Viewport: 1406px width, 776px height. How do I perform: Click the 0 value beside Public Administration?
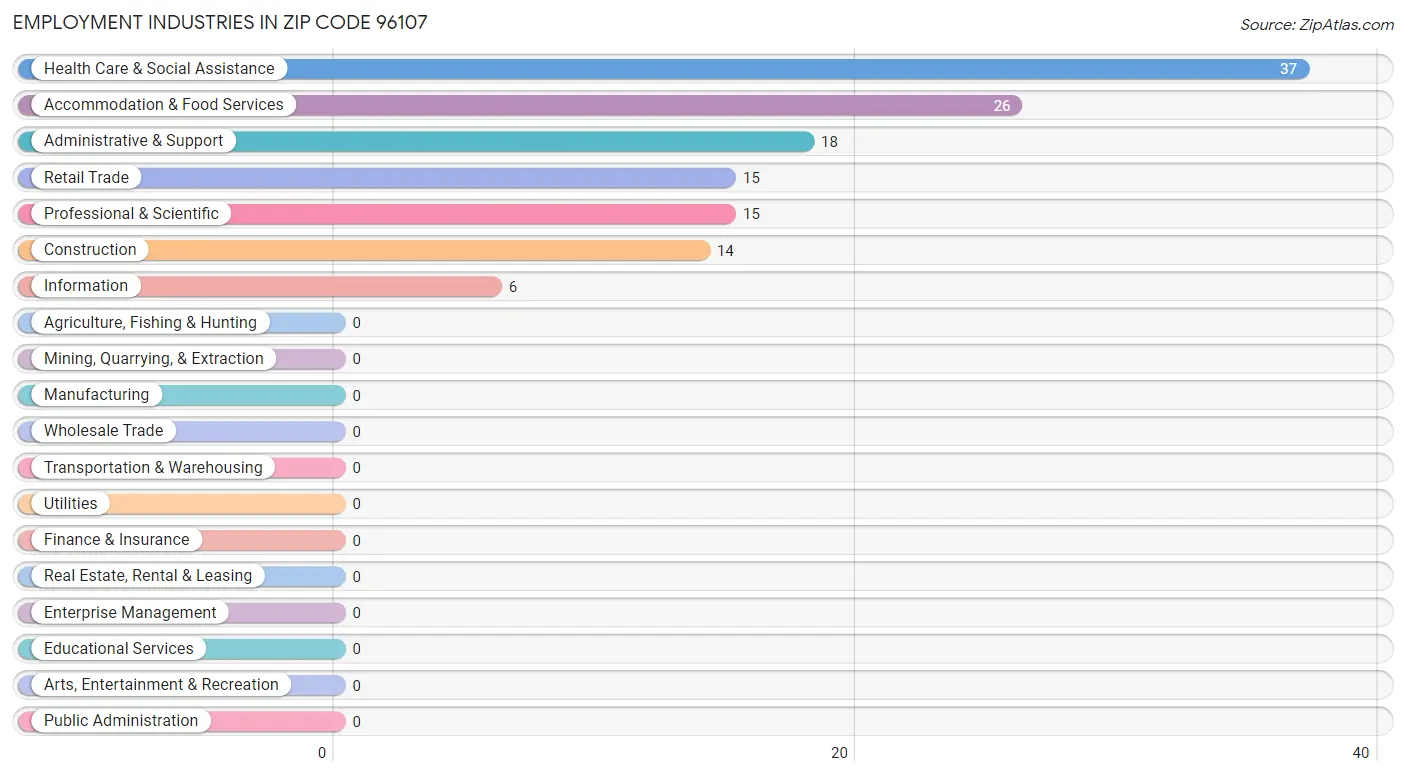pyautogui.click(x=356, y=721)
